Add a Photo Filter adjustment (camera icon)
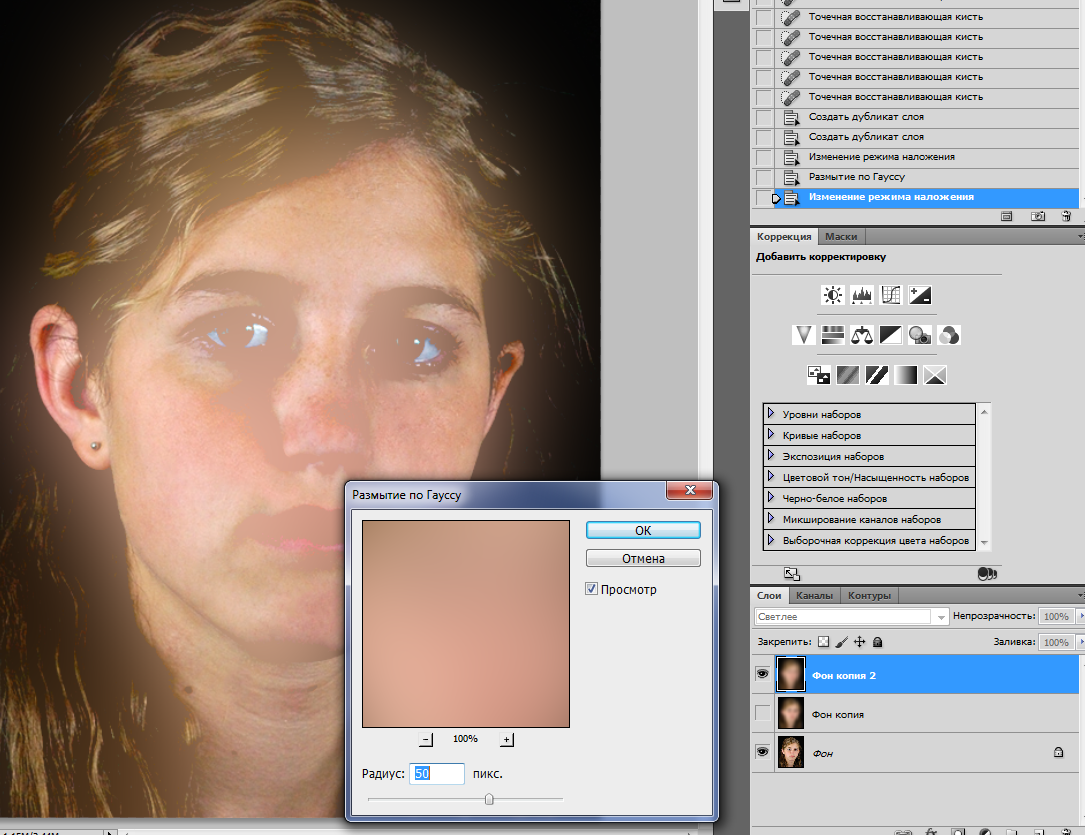This screenshot has height=835, width=1085. point(920,336)
